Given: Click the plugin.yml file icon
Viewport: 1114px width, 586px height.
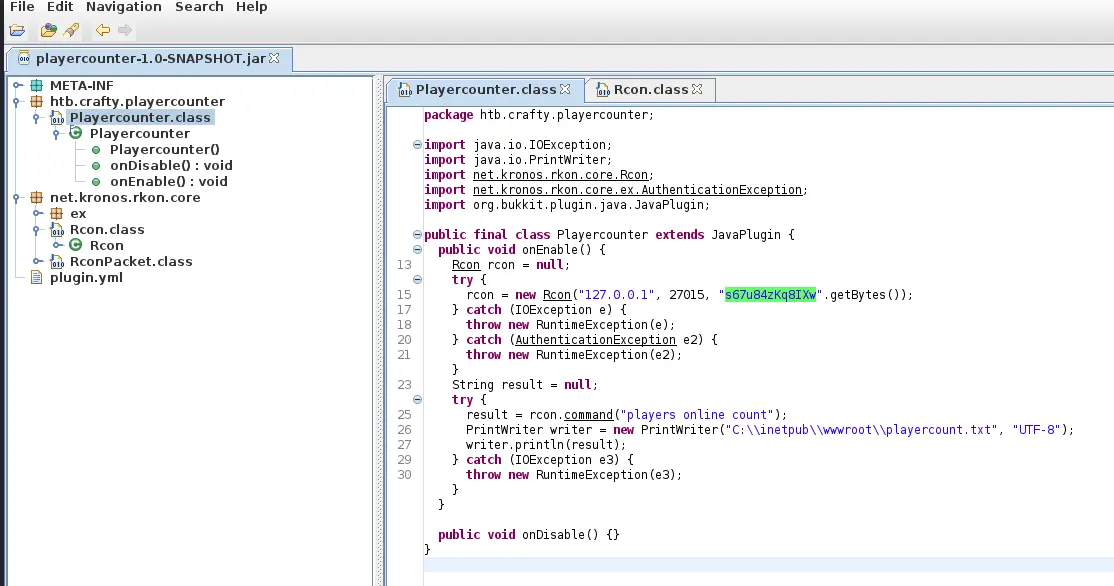Looking at the screenshot, I should click(37, 277).
